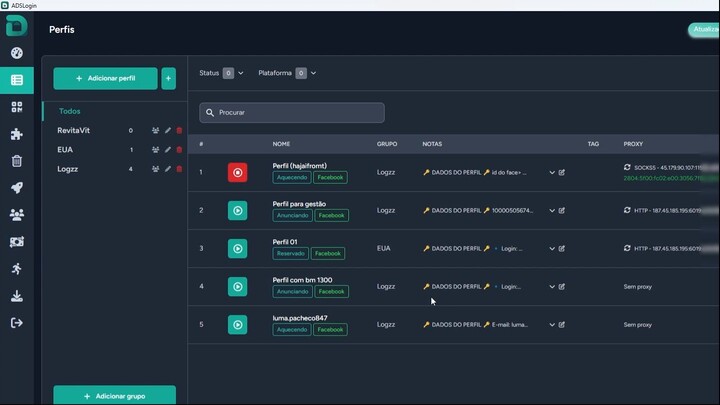
Task: Click the GRUPO column header
Action: tap(387, 144)
